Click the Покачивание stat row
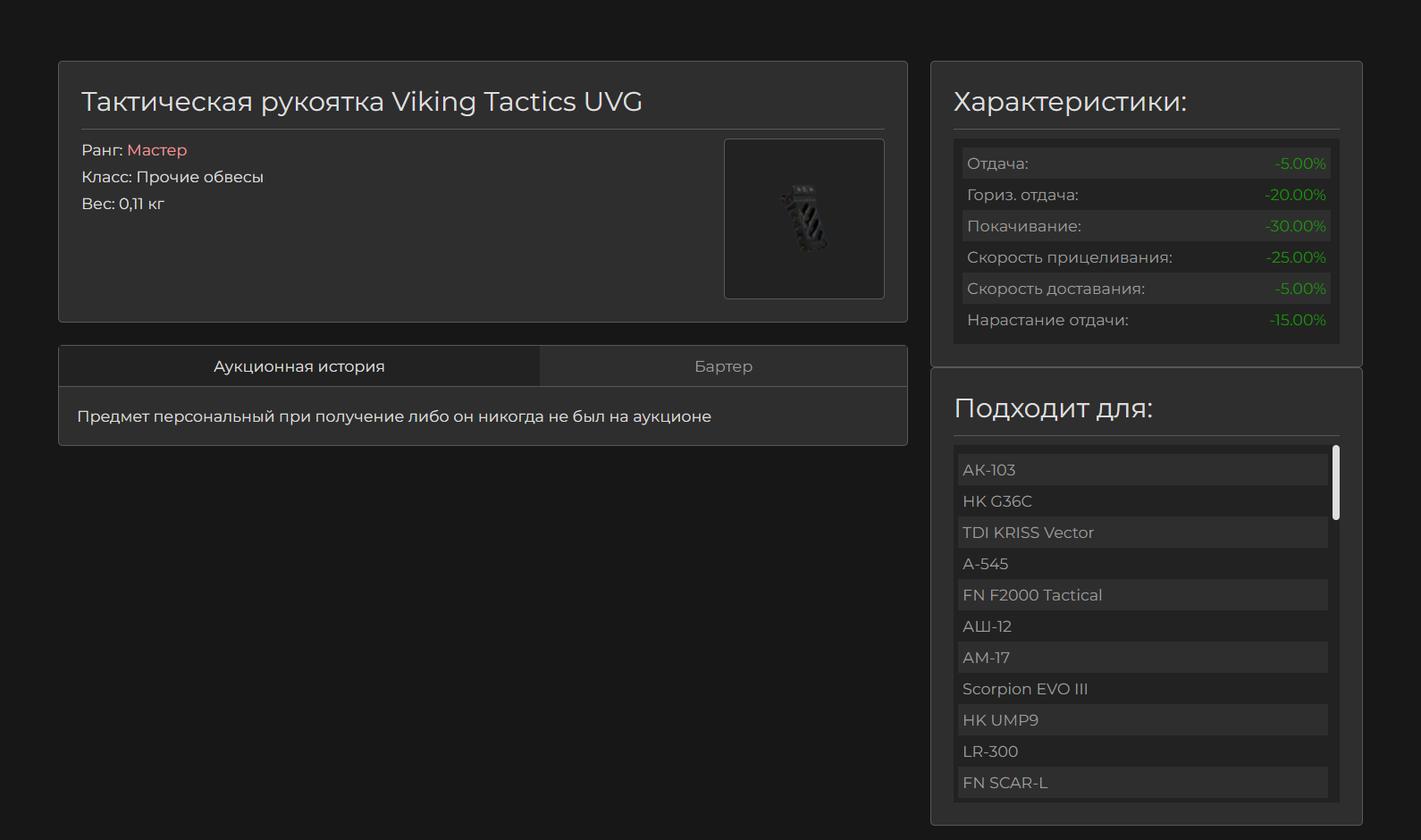Viewport: 1421px width, 840px height. click(x=1147, y=226)
